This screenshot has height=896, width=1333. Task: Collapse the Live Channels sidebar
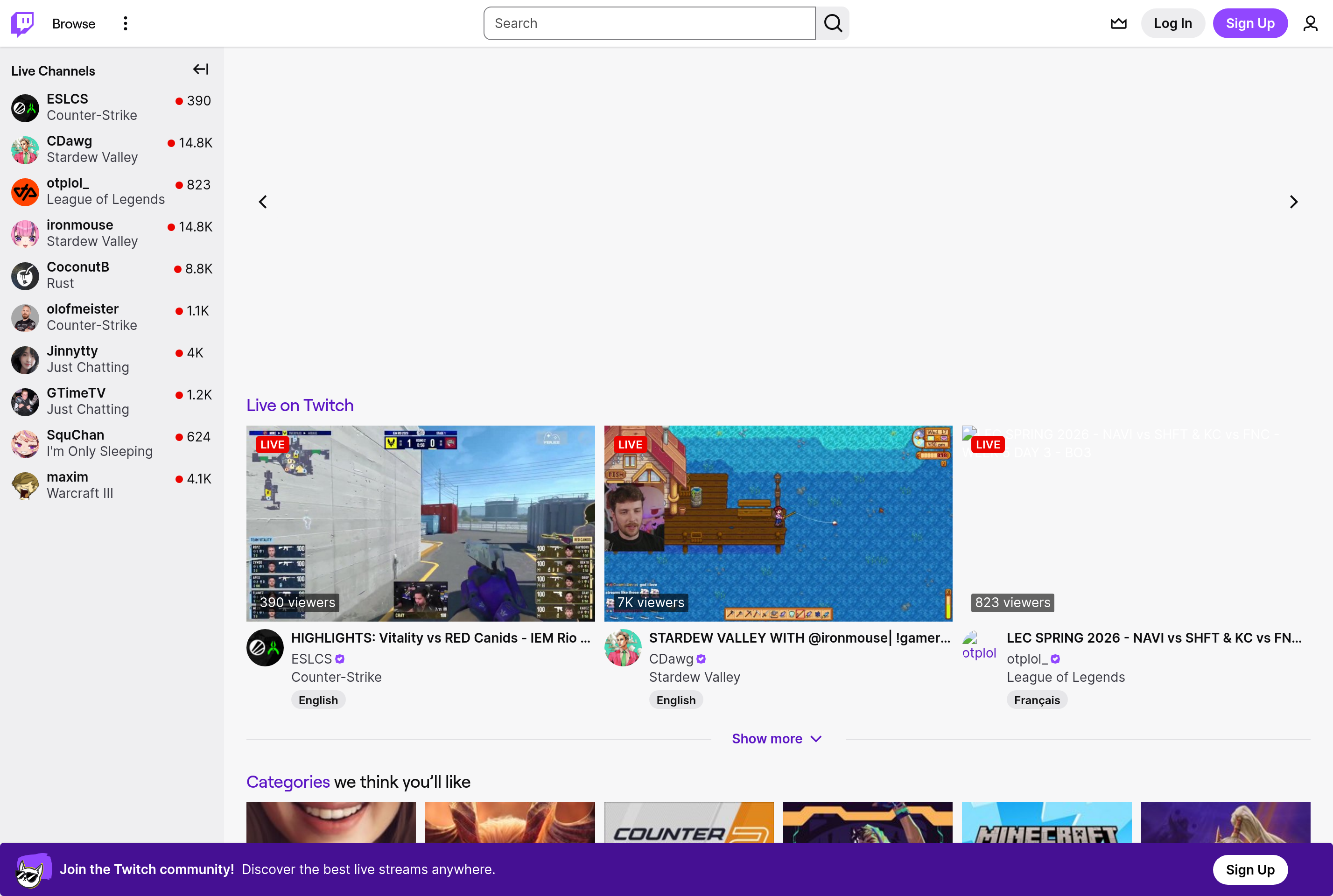coord(201,69)
